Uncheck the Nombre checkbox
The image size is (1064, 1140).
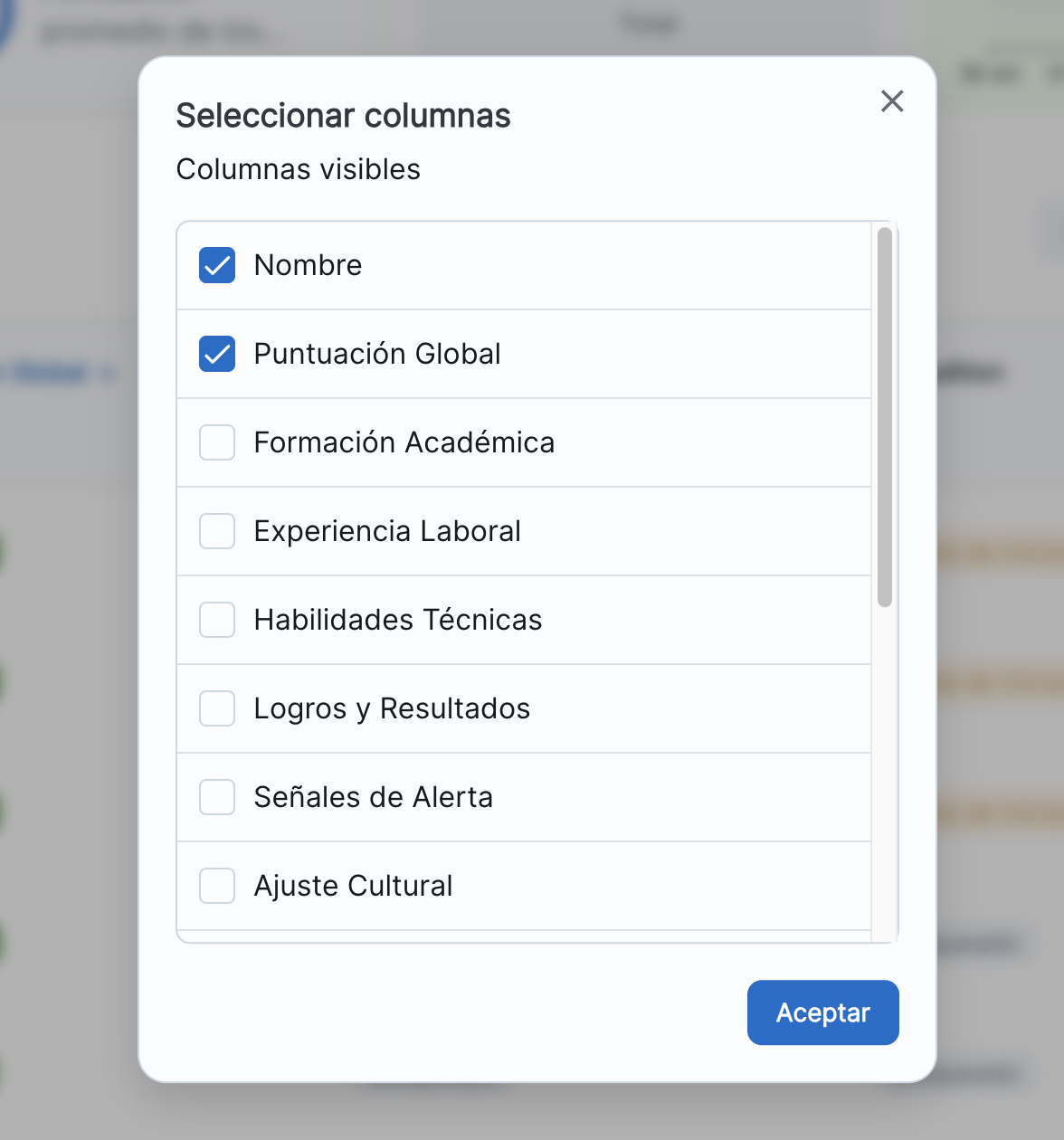coord(217,265)
